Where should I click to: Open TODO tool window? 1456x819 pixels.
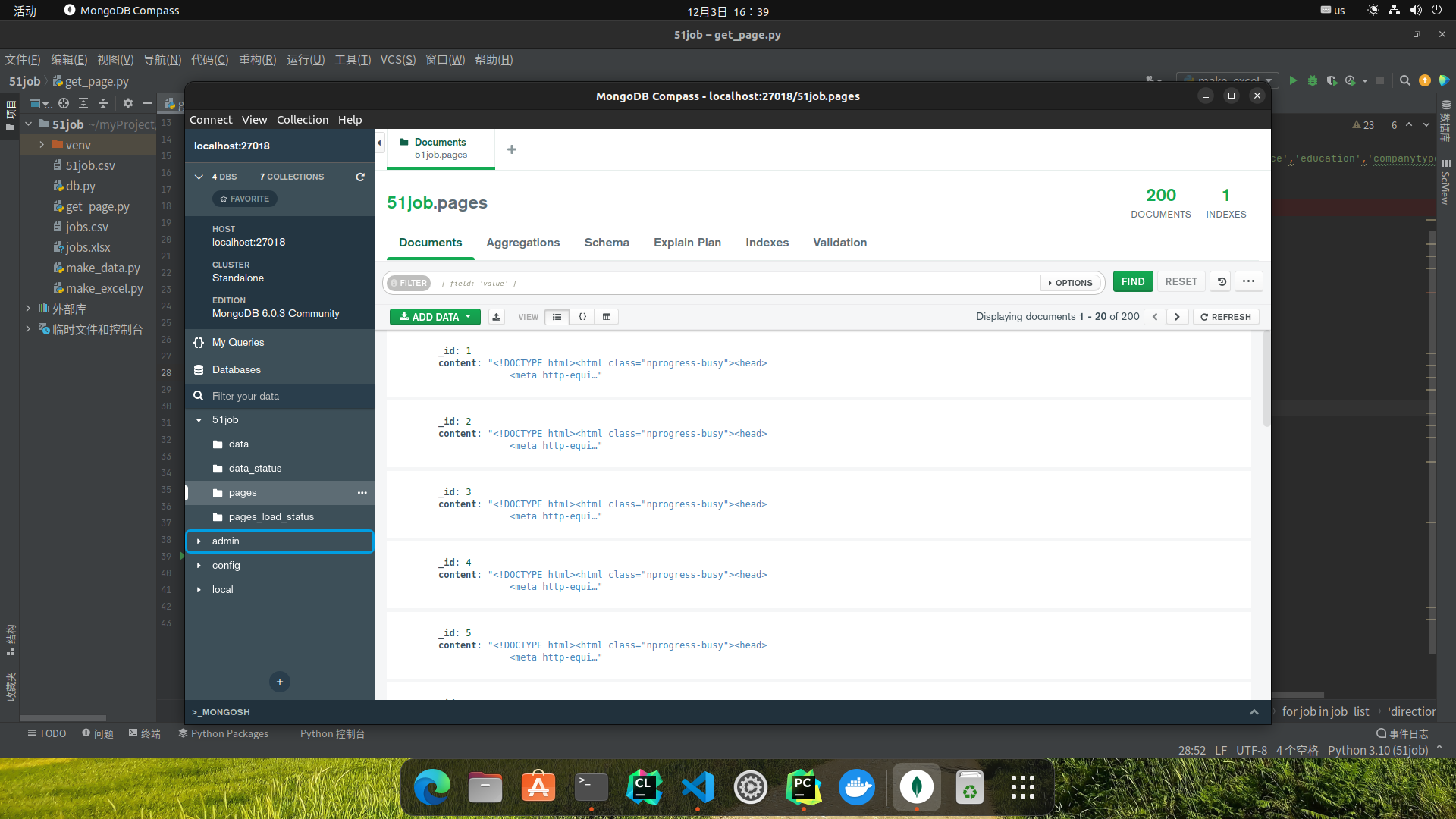pyautogui.click(x=46, y=733)
